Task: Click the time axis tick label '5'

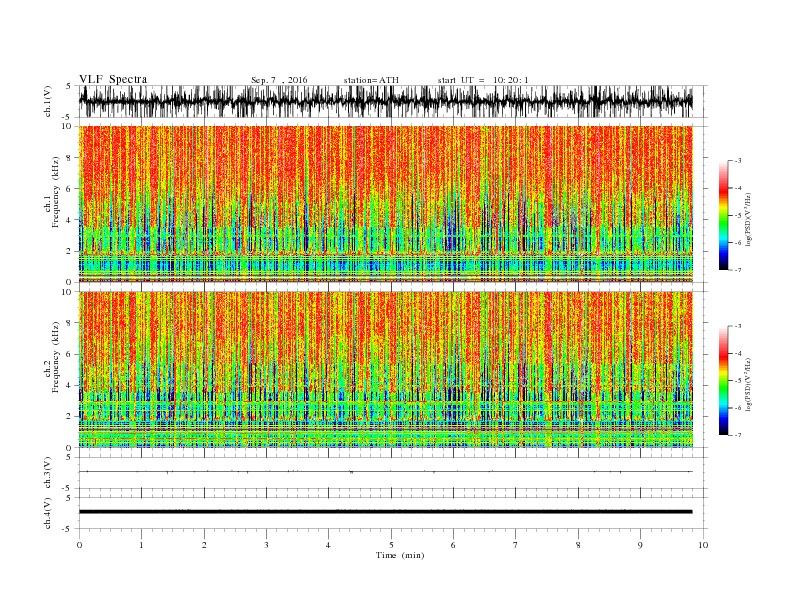Action: coord(391,545)
